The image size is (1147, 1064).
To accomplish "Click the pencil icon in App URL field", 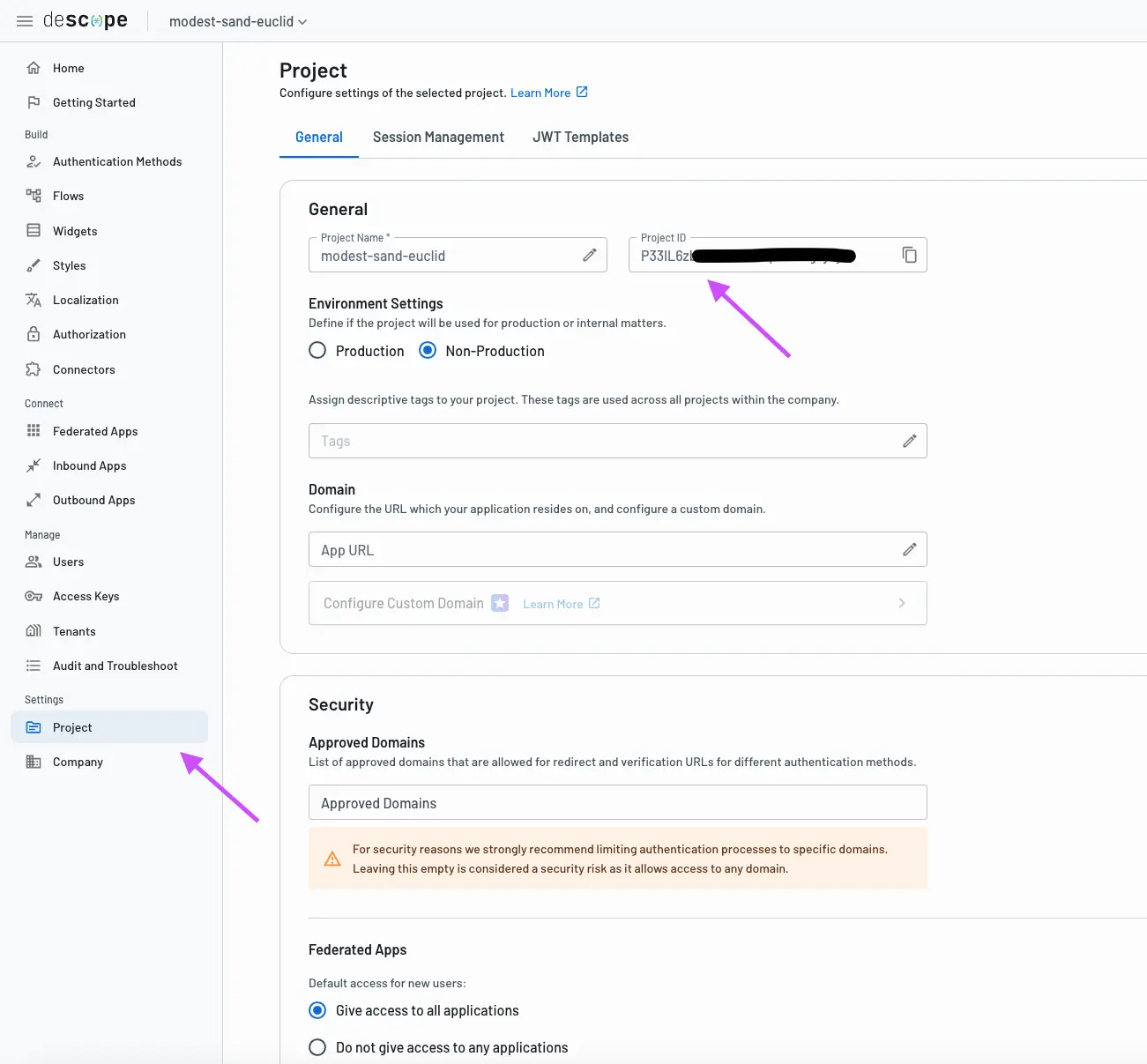I will coord(909,549).
